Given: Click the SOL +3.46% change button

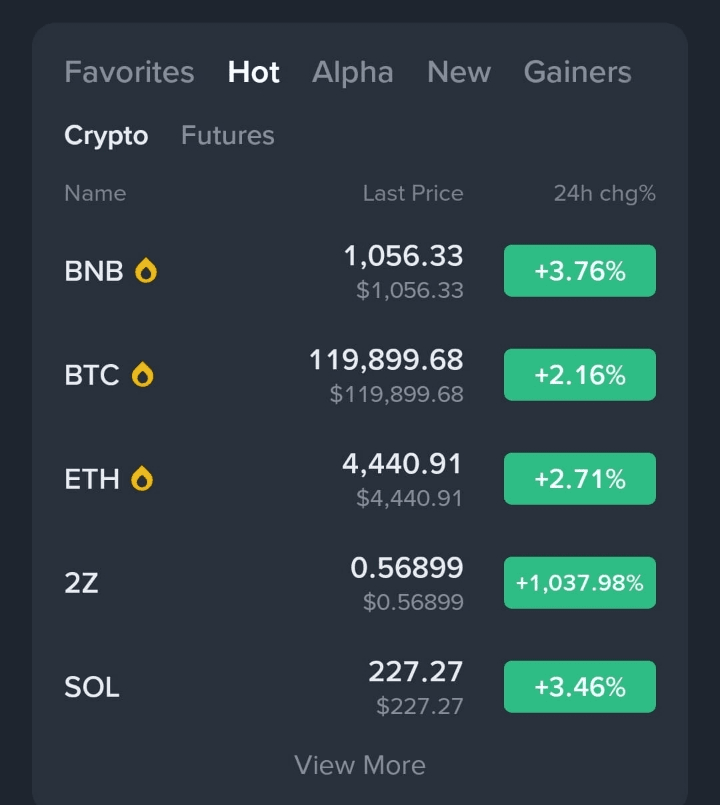Looking at the screenshot, I should 580,687.
